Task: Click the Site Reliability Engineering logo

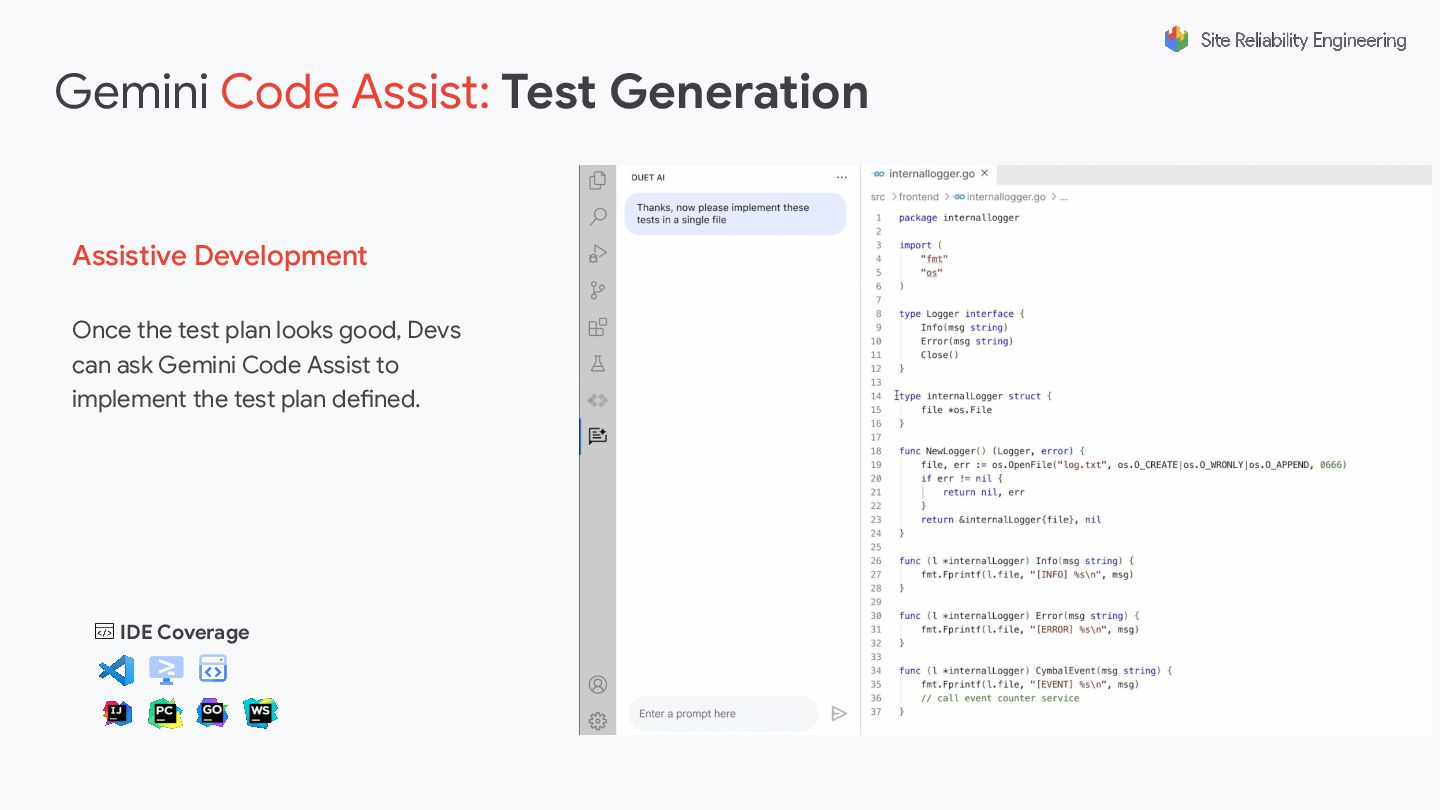Action: 1285,40
